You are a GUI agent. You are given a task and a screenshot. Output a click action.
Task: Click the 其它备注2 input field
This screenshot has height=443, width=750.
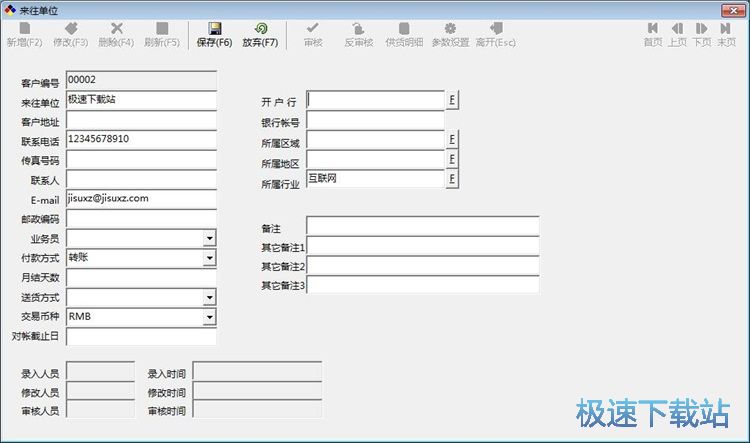click(x=423, y=266)
